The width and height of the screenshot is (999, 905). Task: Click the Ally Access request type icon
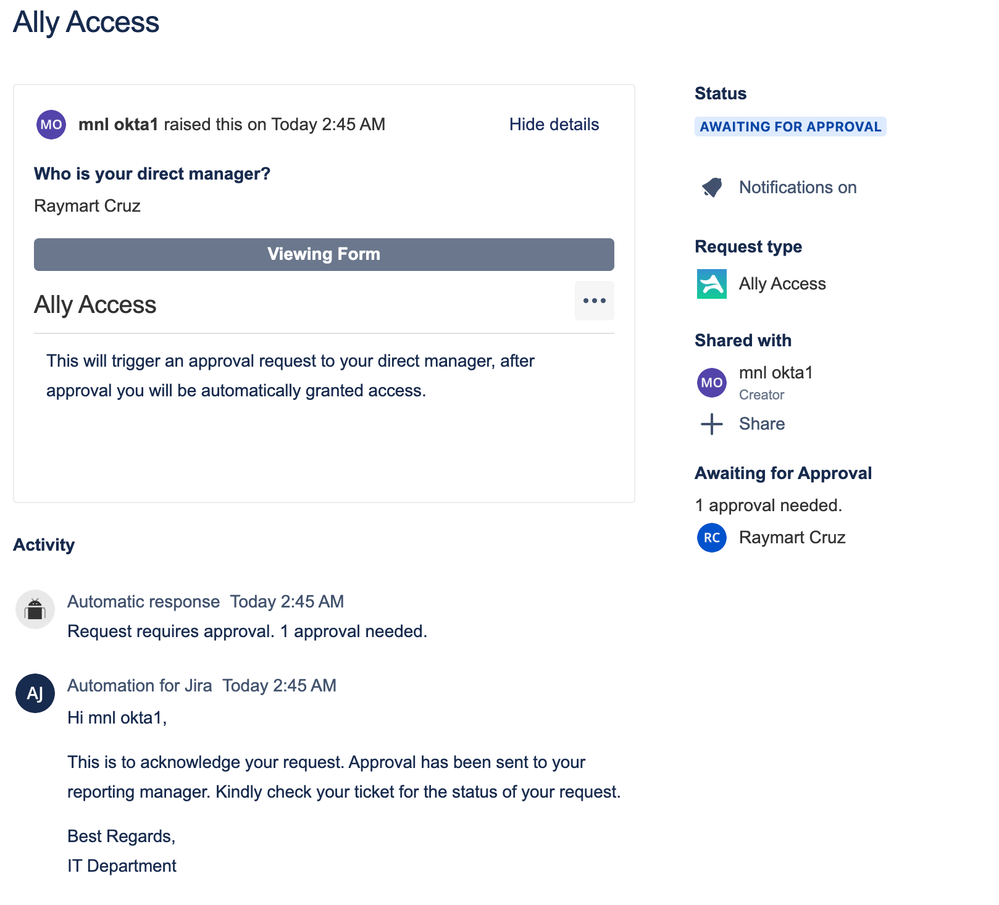point(712,284)
